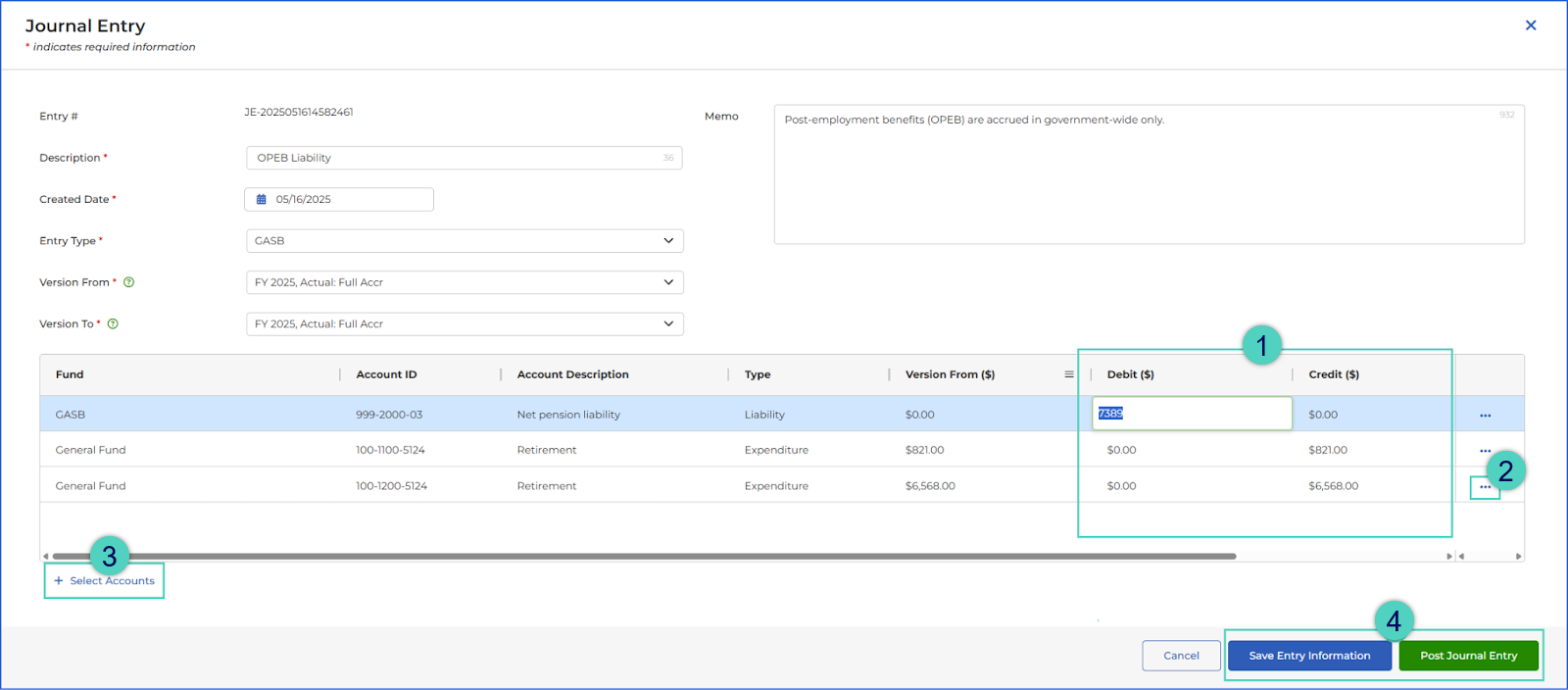Click the Save Entry Information button
Image resolution: width=1568 pixels, height=690 pixels.
pyautogui.click(x=1309, y=656)
